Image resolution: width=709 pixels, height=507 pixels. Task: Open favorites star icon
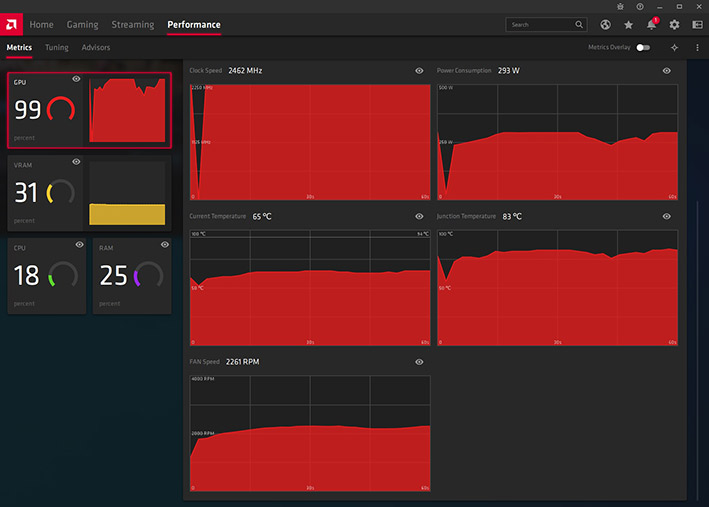(x=628, y=25)
